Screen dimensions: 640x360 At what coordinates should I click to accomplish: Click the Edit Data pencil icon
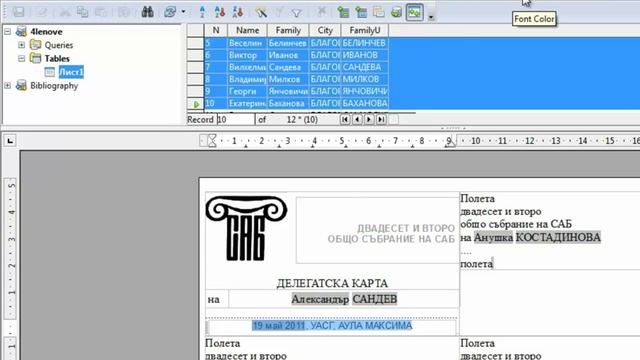(41, 12)
